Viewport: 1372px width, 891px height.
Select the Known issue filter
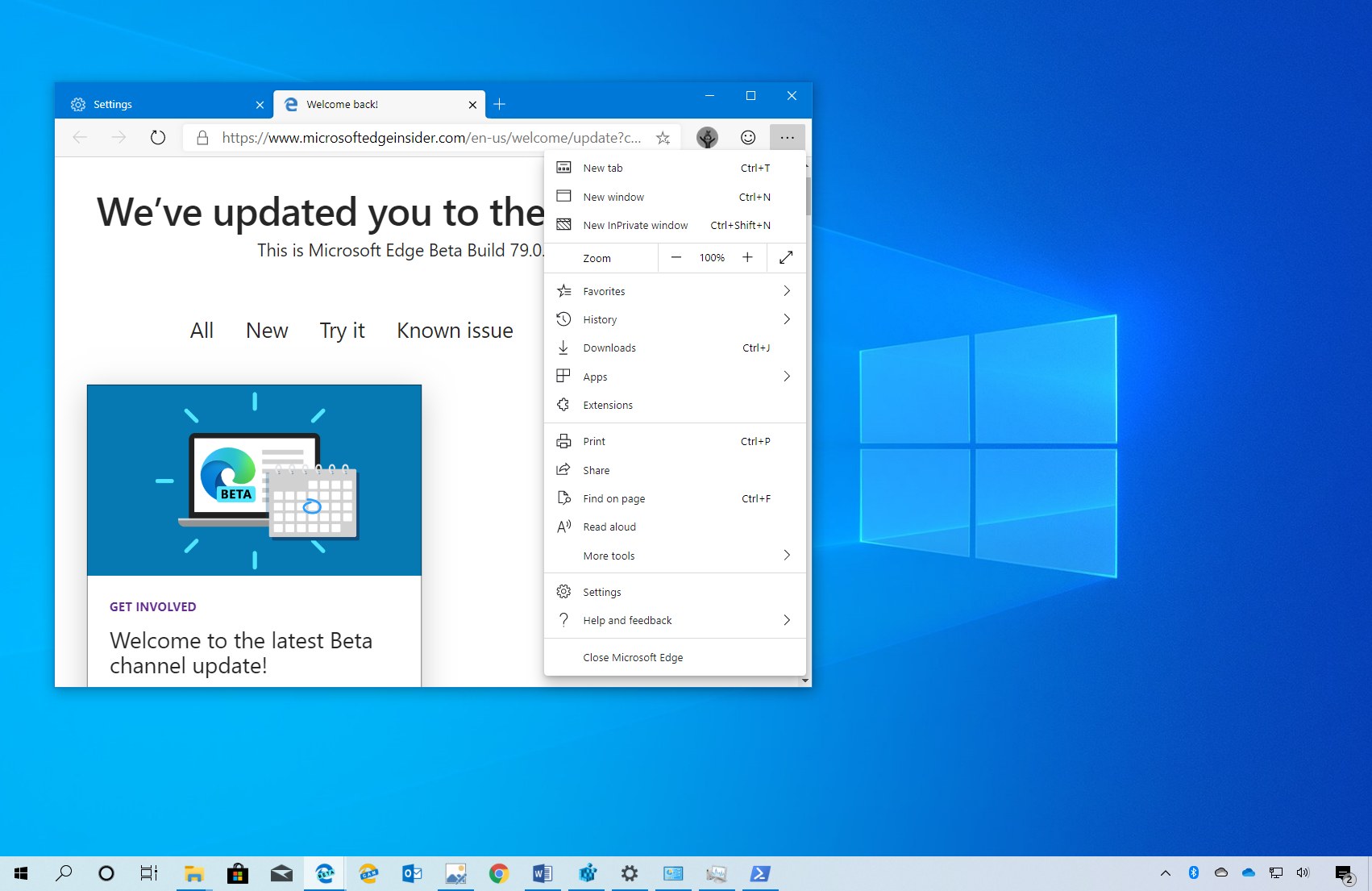coord(455,331)
